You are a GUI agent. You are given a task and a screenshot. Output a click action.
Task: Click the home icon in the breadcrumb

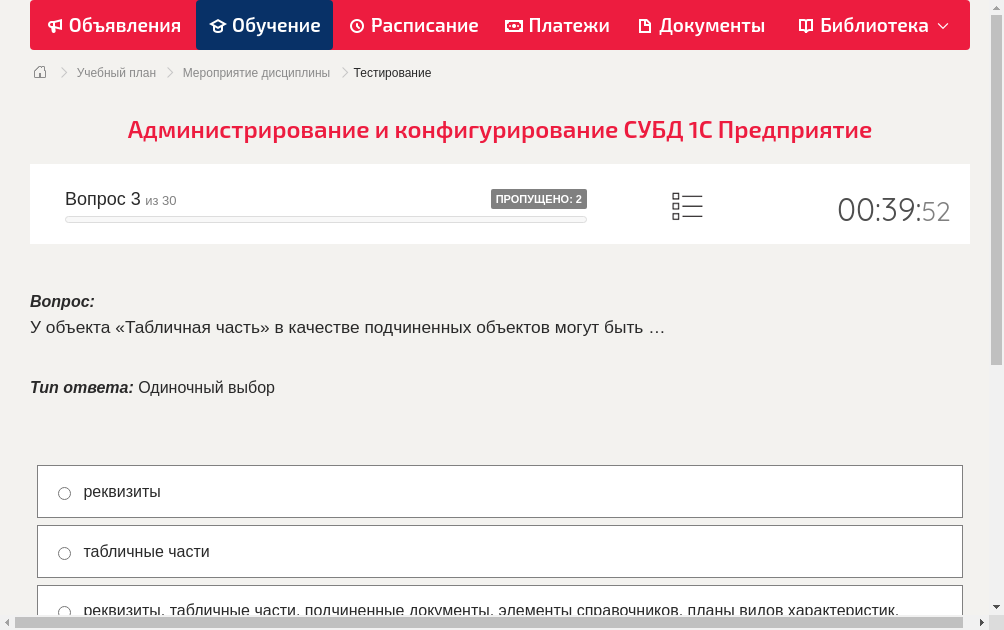point(39,72)
